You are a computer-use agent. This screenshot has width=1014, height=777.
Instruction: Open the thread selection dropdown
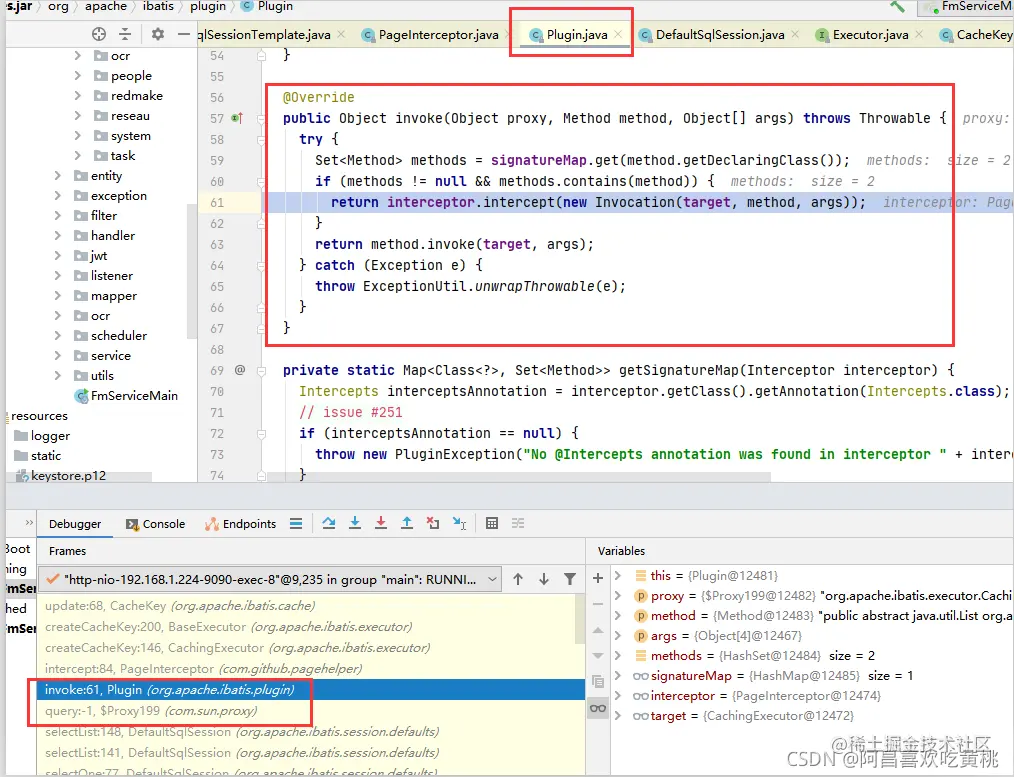(x=493, y=579)
